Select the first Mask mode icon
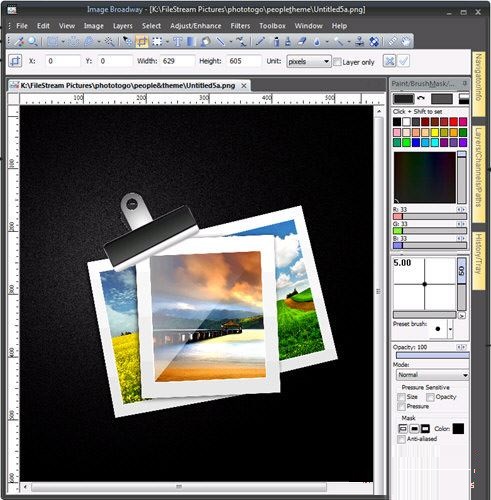 pyautogui.click(x=403, y=428)
